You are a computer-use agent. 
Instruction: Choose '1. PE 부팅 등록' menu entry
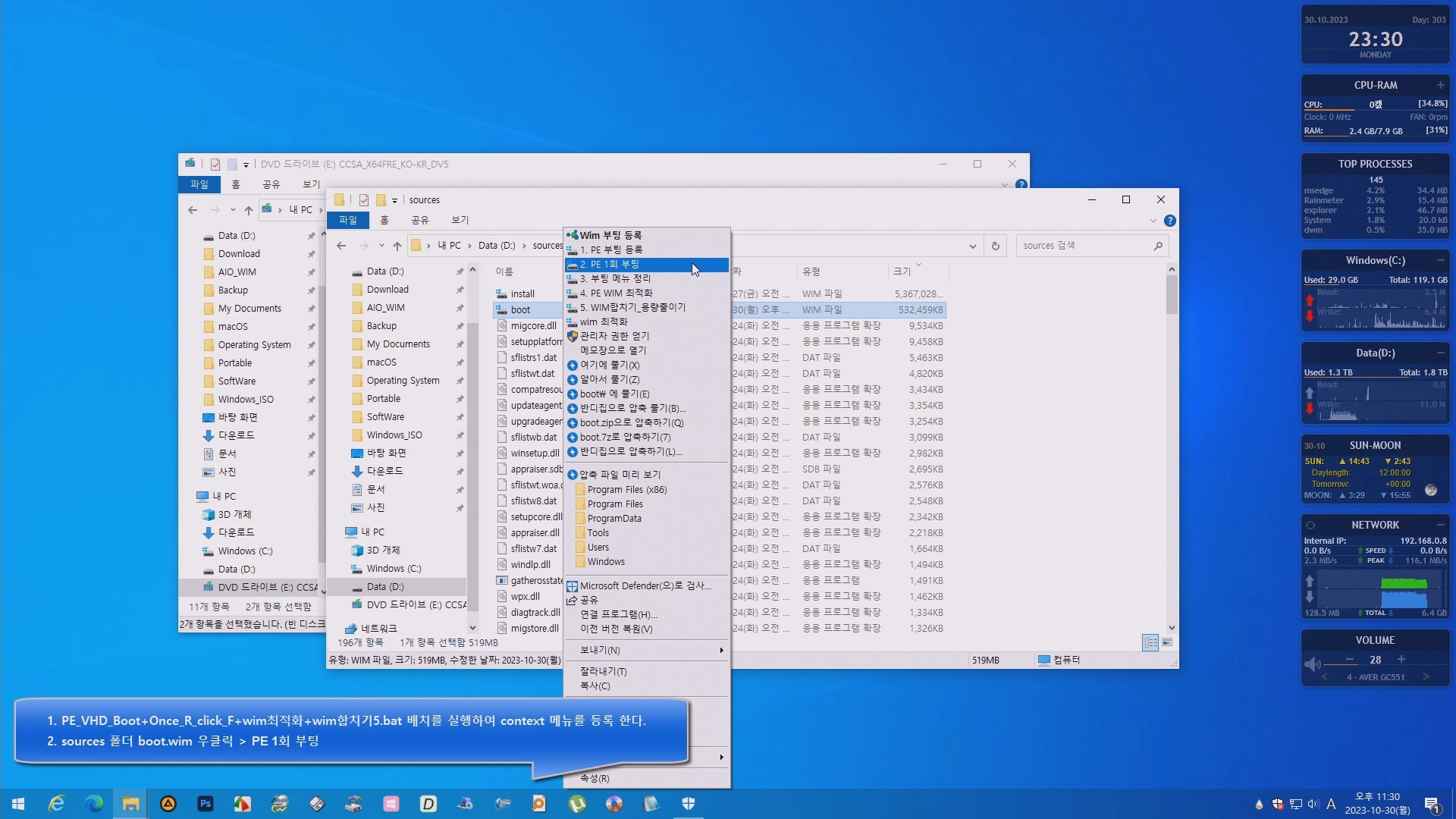646,249
